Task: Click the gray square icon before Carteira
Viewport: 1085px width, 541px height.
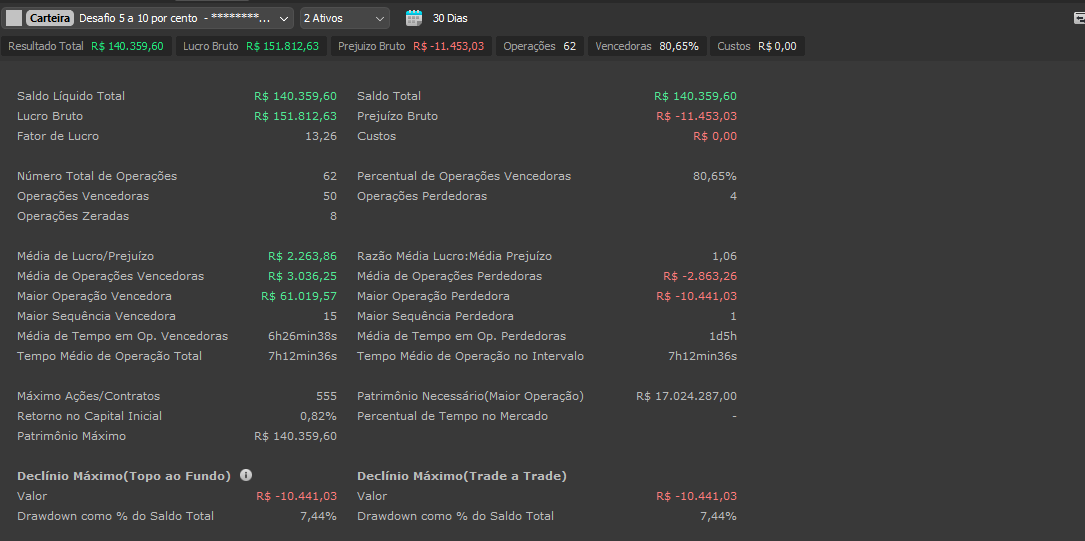Action: [14, 18]
